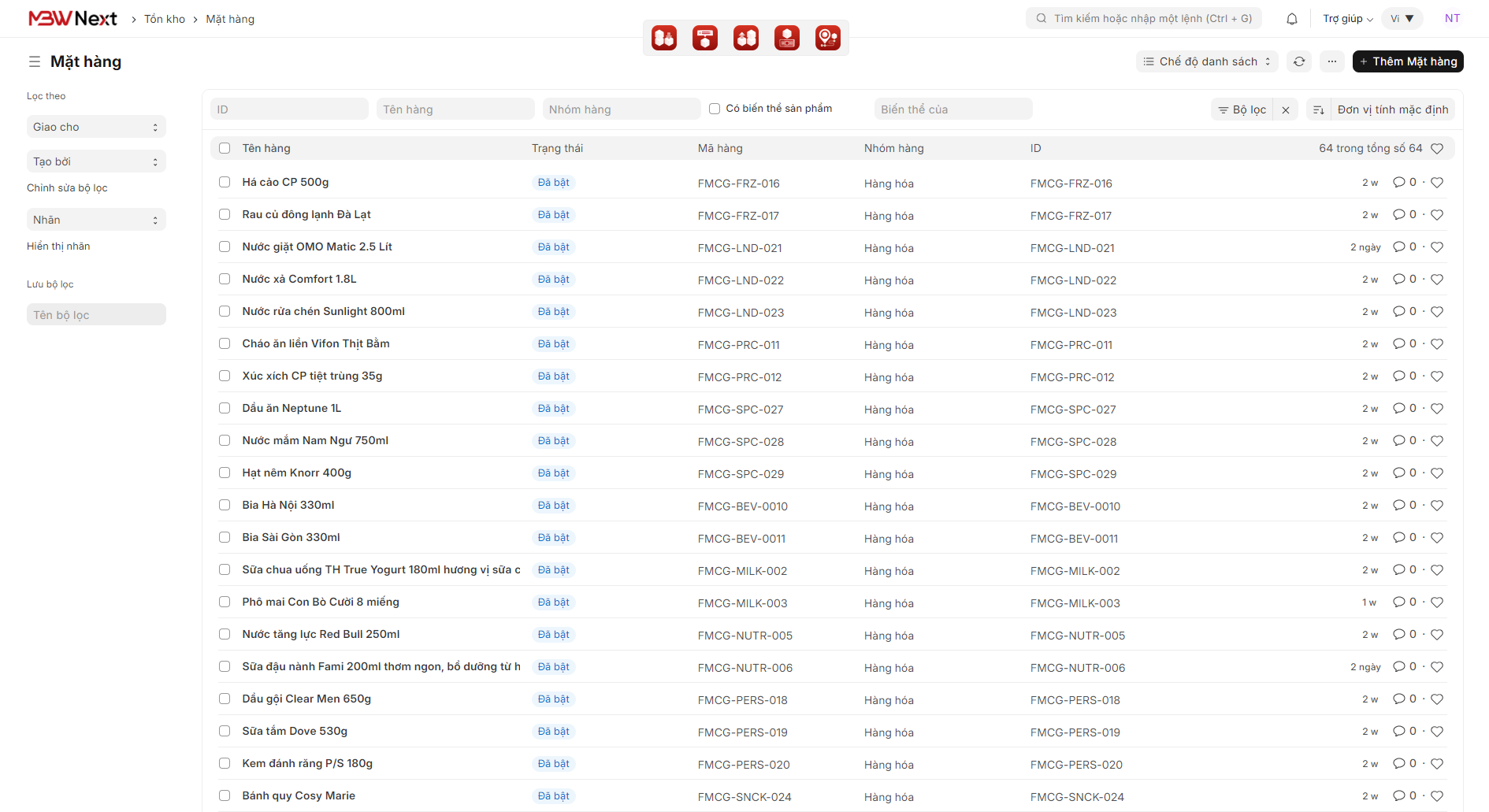Enable the 'Có biến thể sản phẩm' checkbox

click(x=715, y=109)
